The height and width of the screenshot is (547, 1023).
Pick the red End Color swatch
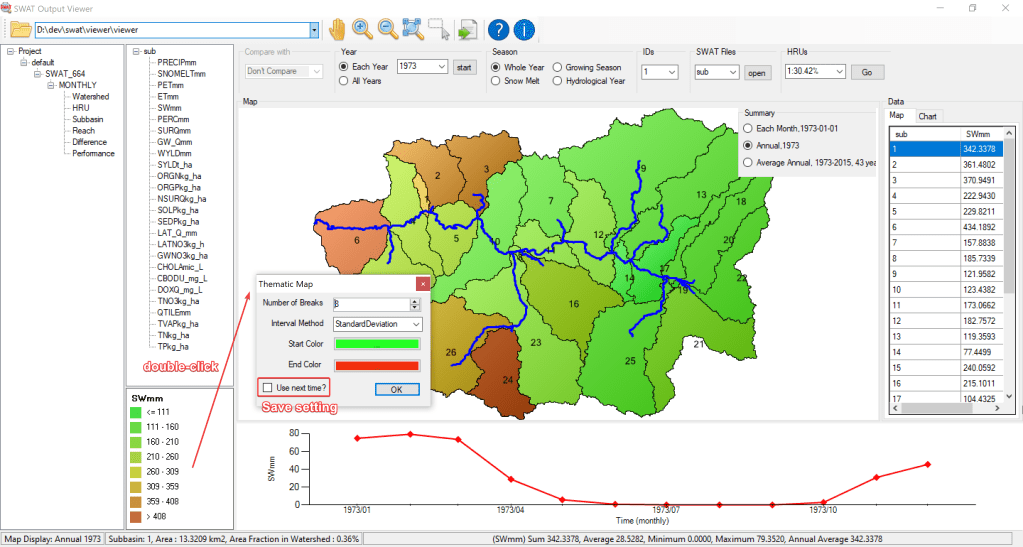click(x=377, y=366)
